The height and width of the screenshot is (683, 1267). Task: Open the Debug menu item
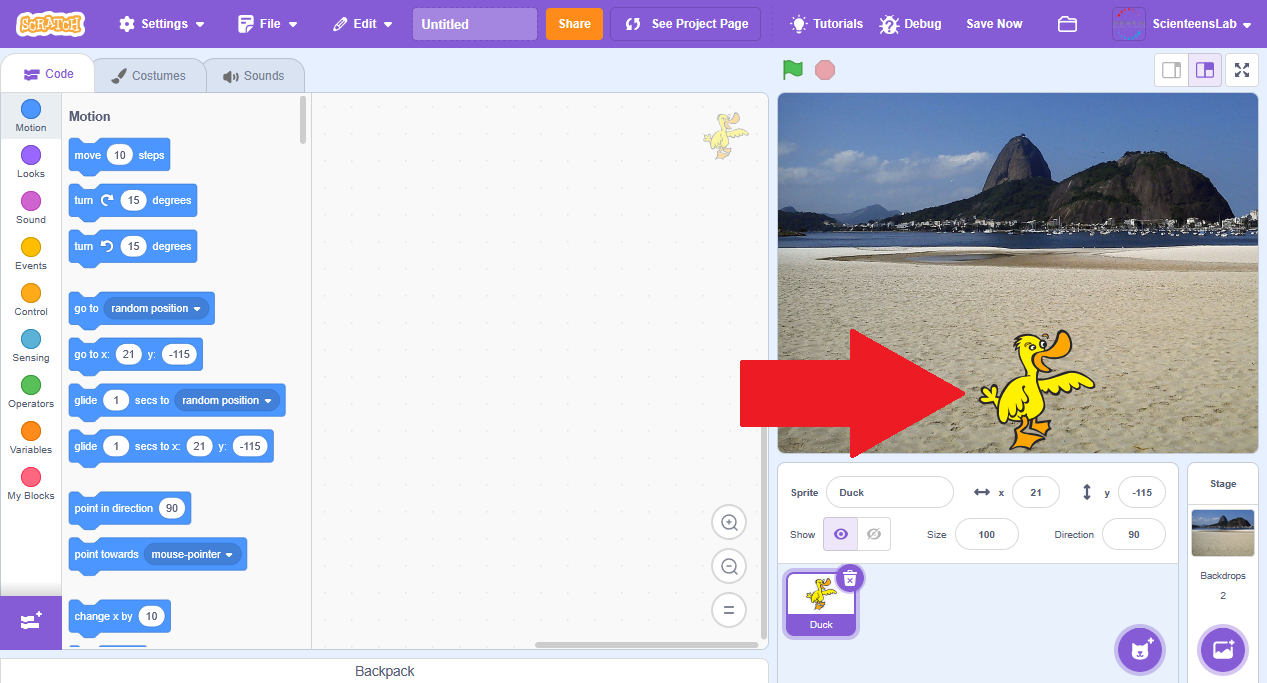[910, 24]
